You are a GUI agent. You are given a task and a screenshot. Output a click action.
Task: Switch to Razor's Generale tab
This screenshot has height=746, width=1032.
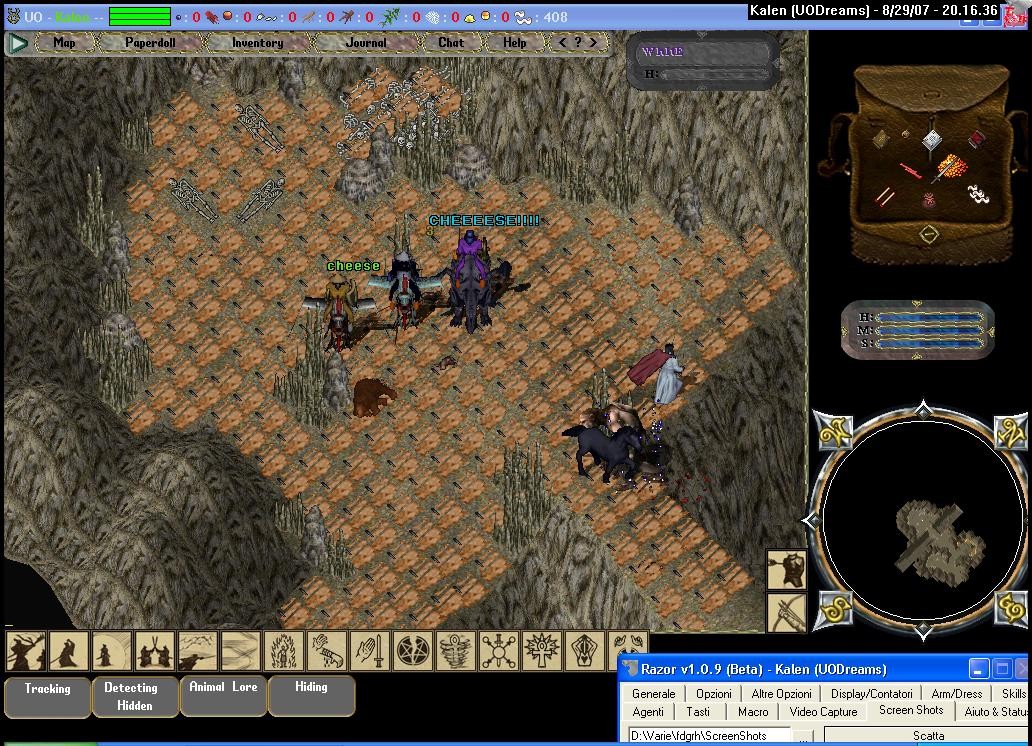(654, 693)
